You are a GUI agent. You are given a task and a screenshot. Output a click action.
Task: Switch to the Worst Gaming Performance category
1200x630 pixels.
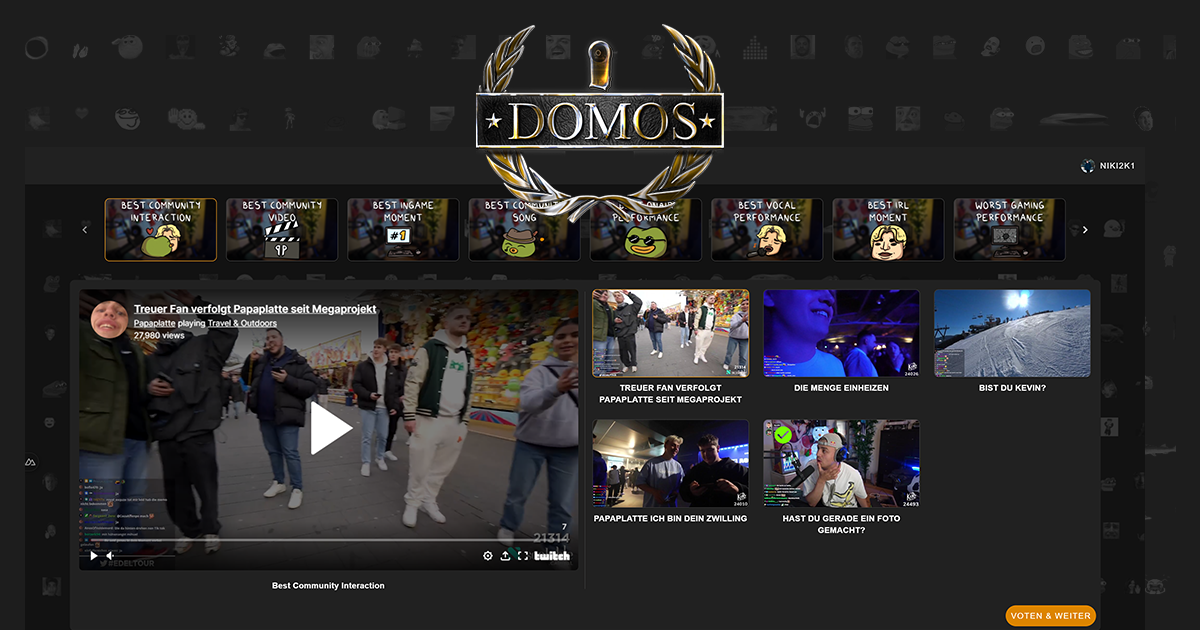pyautogui.click(x=1009, y=229)
